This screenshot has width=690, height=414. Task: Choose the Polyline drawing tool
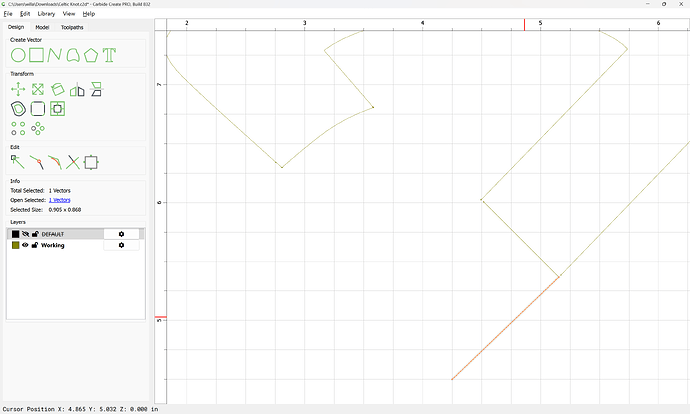(55, 54)
